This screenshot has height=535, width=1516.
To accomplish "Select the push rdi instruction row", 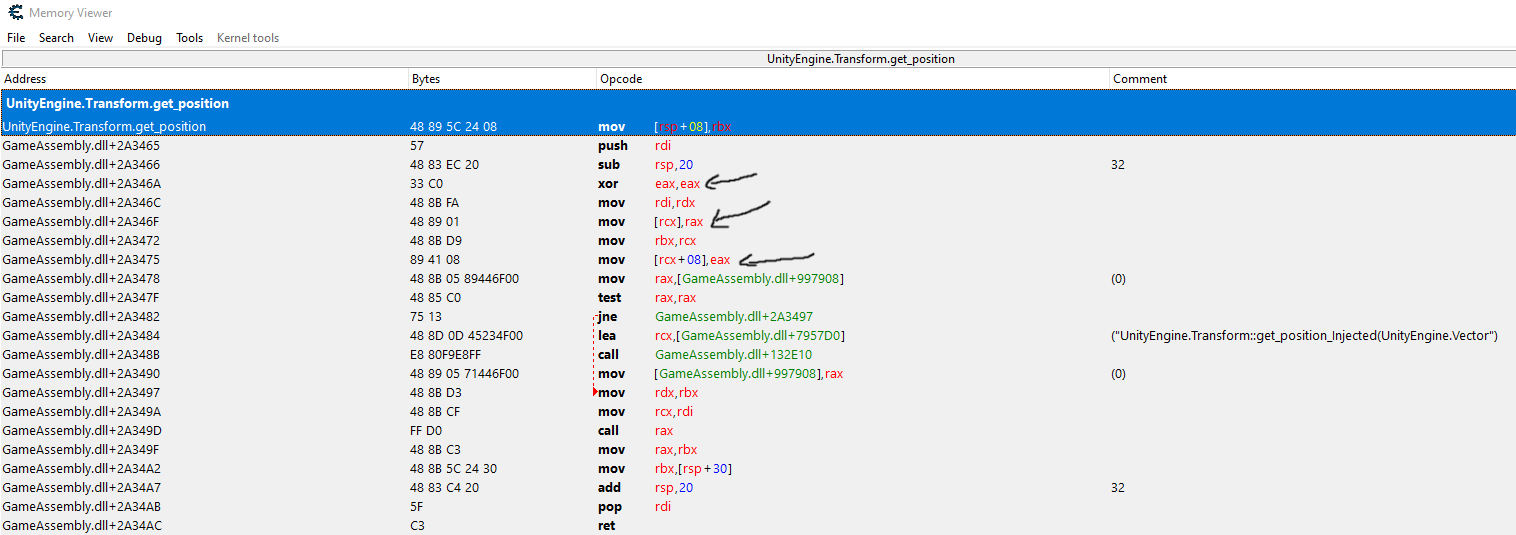I will [x=758, y=146].
